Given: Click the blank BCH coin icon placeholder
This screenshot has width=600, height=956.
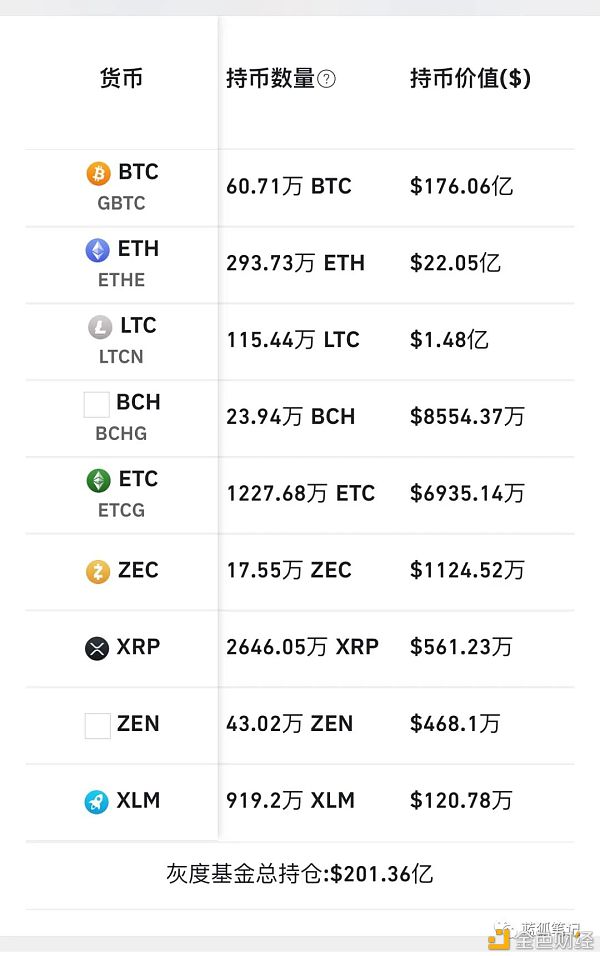Looking at the screenshot, I should [x=97, y=404].
